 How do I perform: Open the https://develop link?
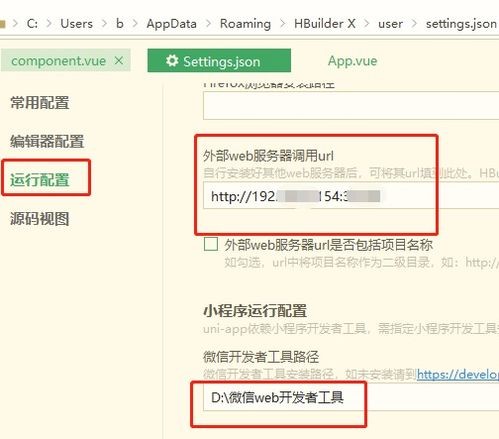pyautogui.click(x=458, y=375)
